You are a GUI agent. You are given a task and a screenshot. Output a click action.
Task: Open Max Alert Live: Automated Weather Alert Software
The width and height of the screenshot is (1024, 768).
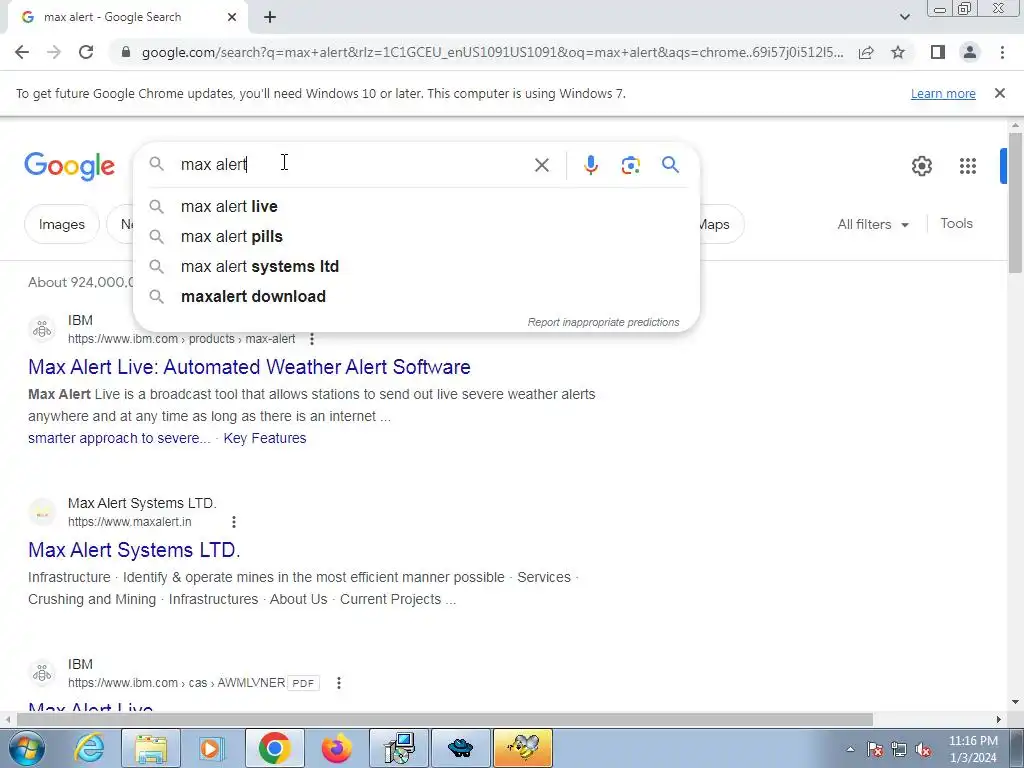tap(249, 367)
